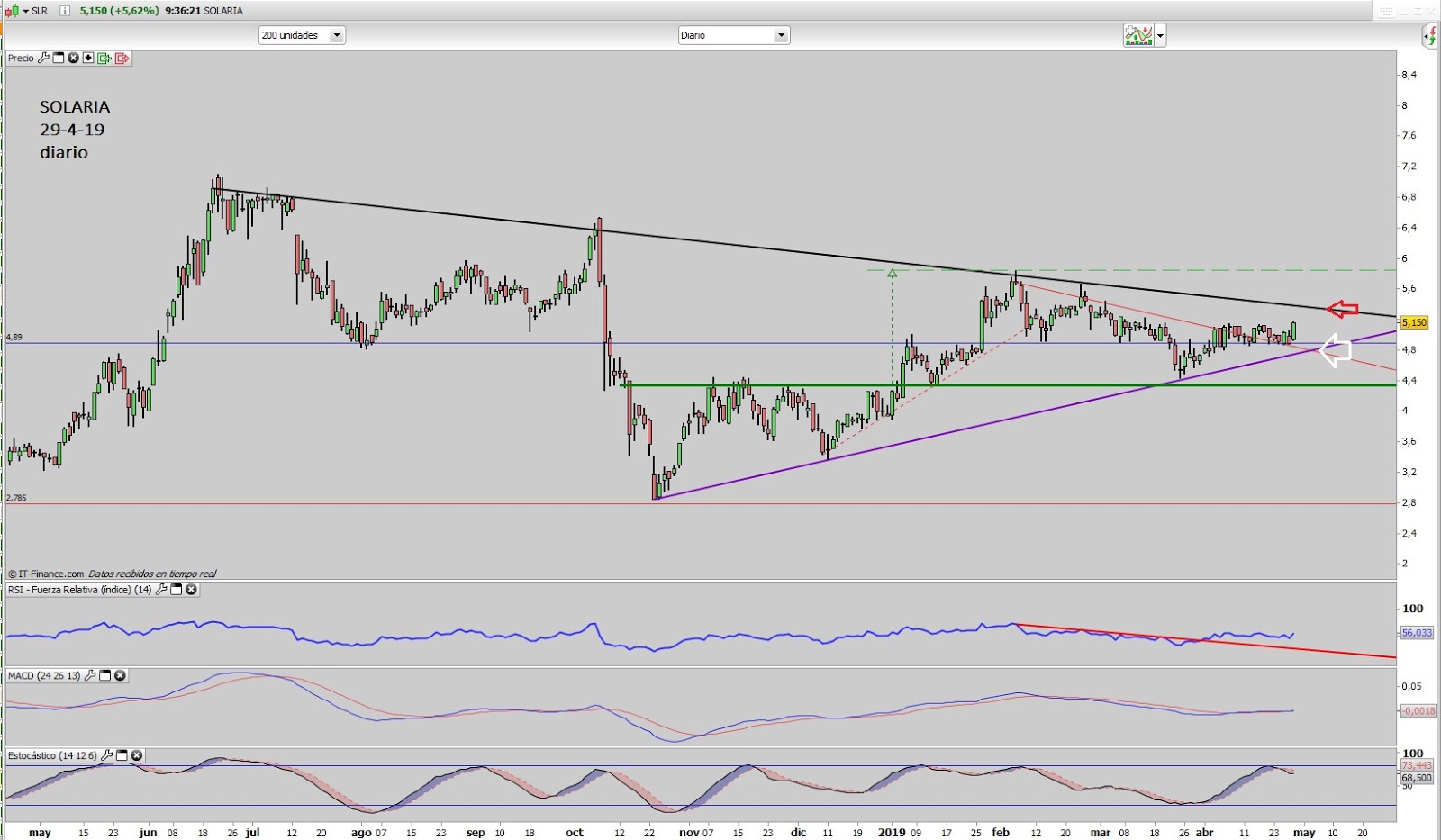Click the add indicator chart icon
The width and height of the screenshot is (1441, 840).
pyautogui.click(x=1138, y=35)
